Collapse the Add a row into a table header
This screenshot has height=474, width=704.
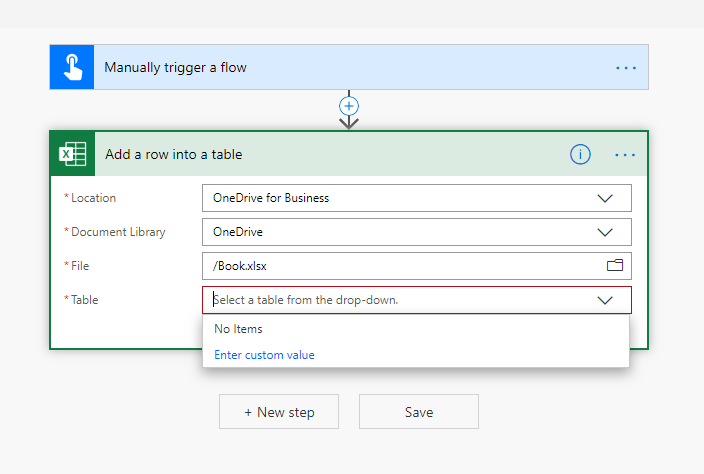click(x=349, y=154)
